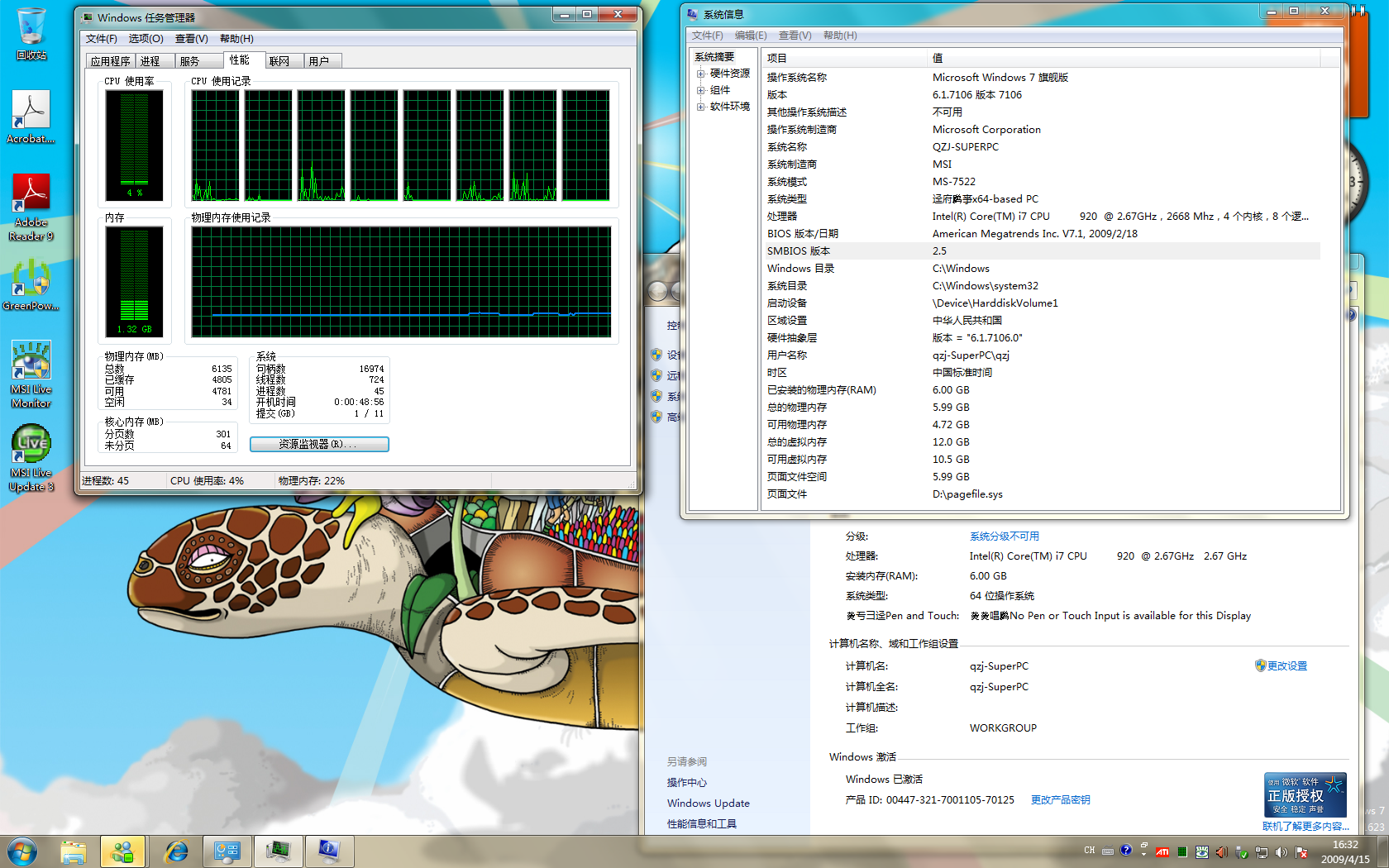Open System Information 帮助(H) menu
Screen dimensions: 1389x868
[840, 36]
